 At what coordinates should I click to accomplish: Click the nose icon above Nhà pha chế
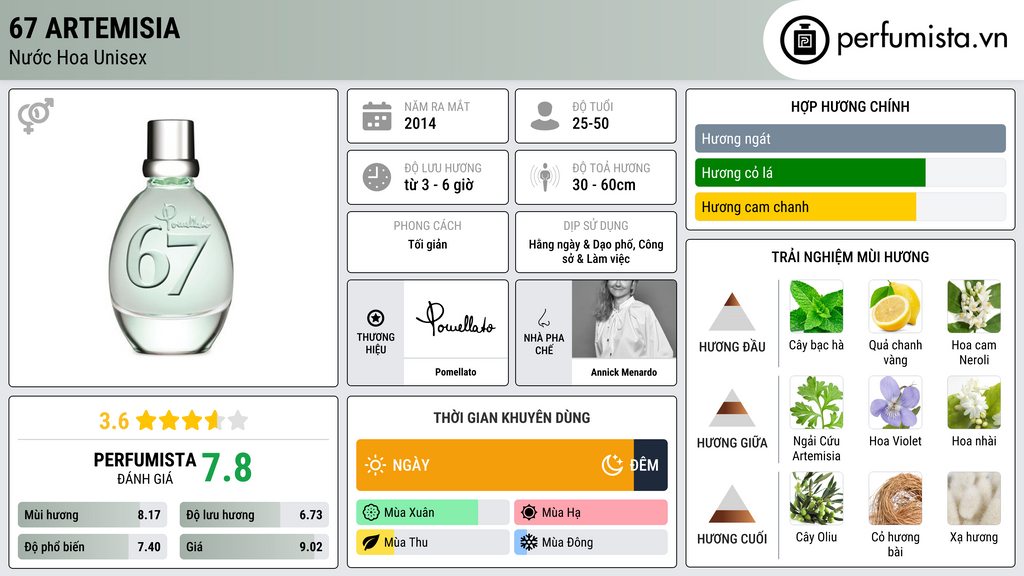[543, 318]
